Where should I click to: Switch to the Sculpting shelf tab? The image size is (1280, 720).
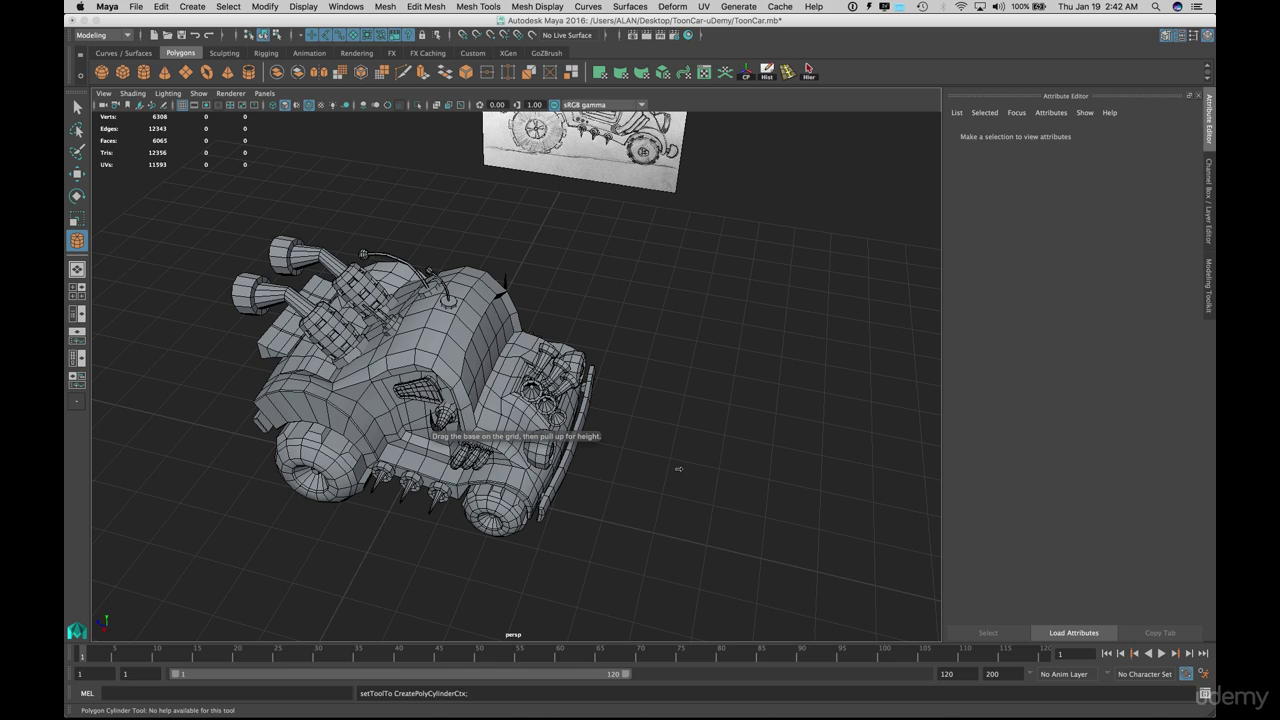[x=224, y=53]
